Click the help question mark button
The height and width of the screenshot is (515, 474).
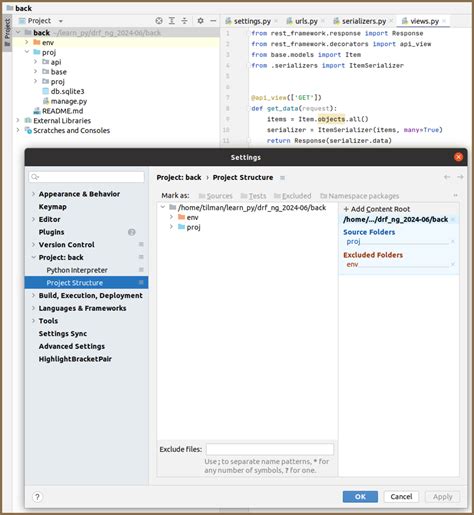pos(37,497)
